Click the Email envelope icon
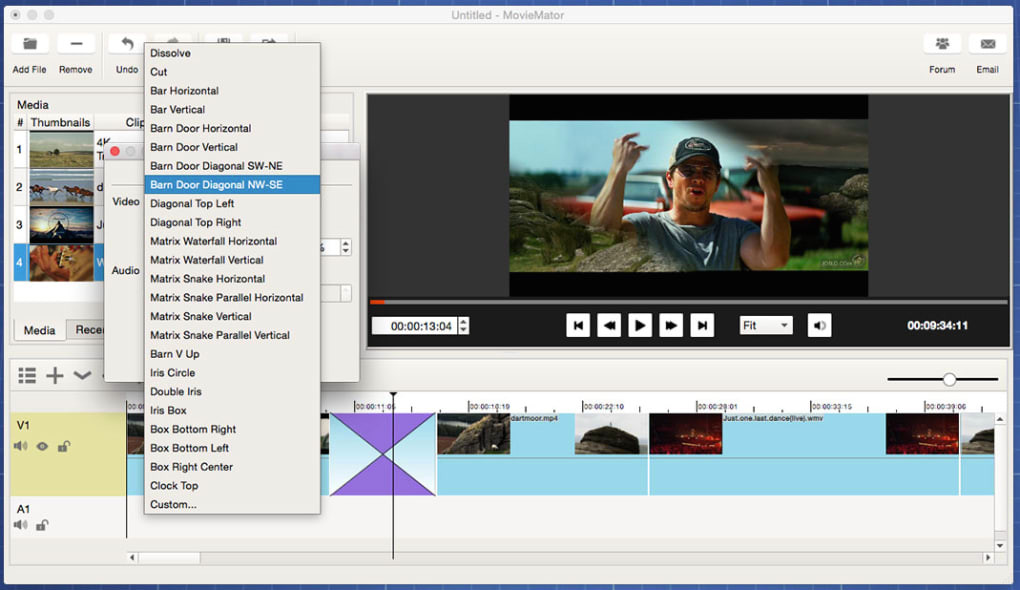The height and width of the screenshot is (590, 1020). point(987,44)
